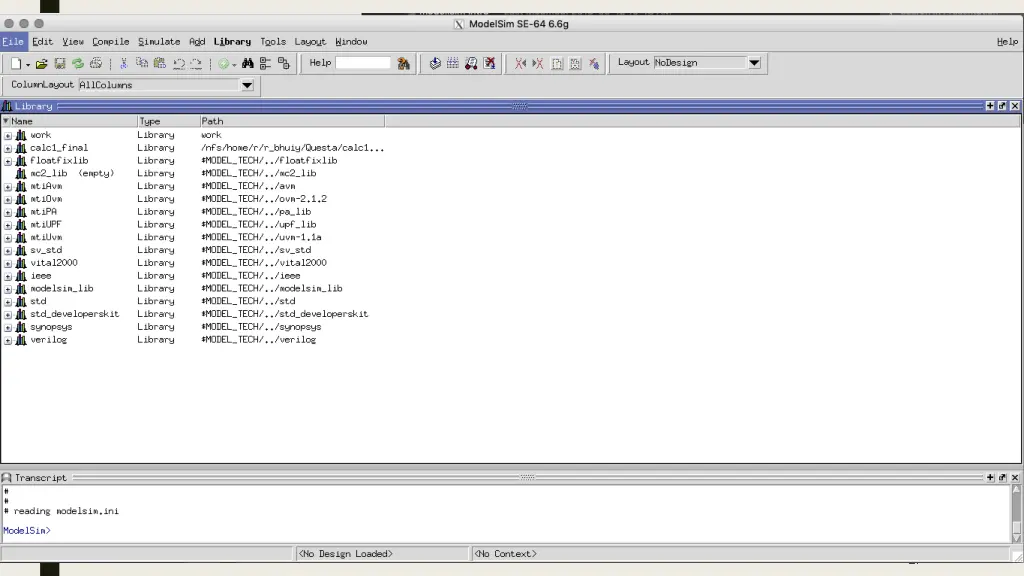Click the hierarchy icon right of Collapse All

283,63
